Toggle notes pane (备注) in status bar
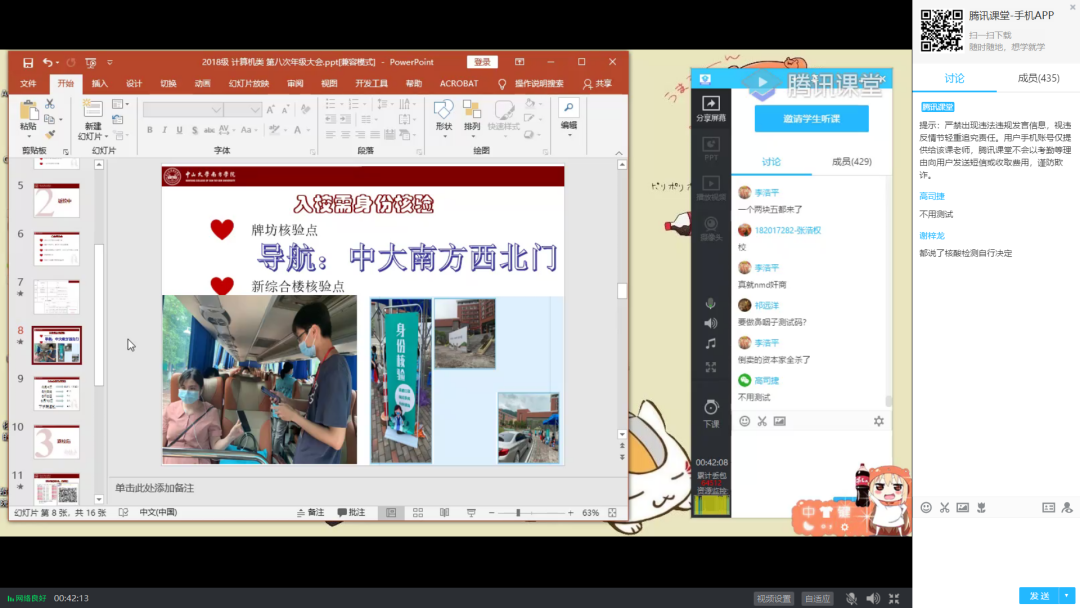Image resolution: width=1080 pixels, height=608 pixels. 310,513
